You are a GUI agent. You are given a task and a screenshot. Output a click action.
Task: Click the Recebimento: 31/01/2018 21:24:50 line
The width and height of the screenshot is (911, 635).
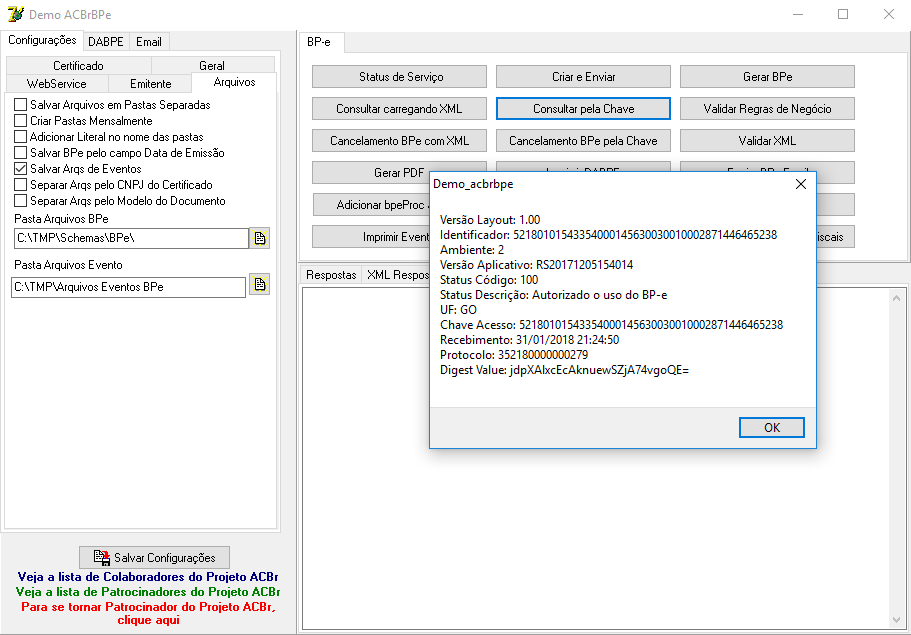[529, 340]
